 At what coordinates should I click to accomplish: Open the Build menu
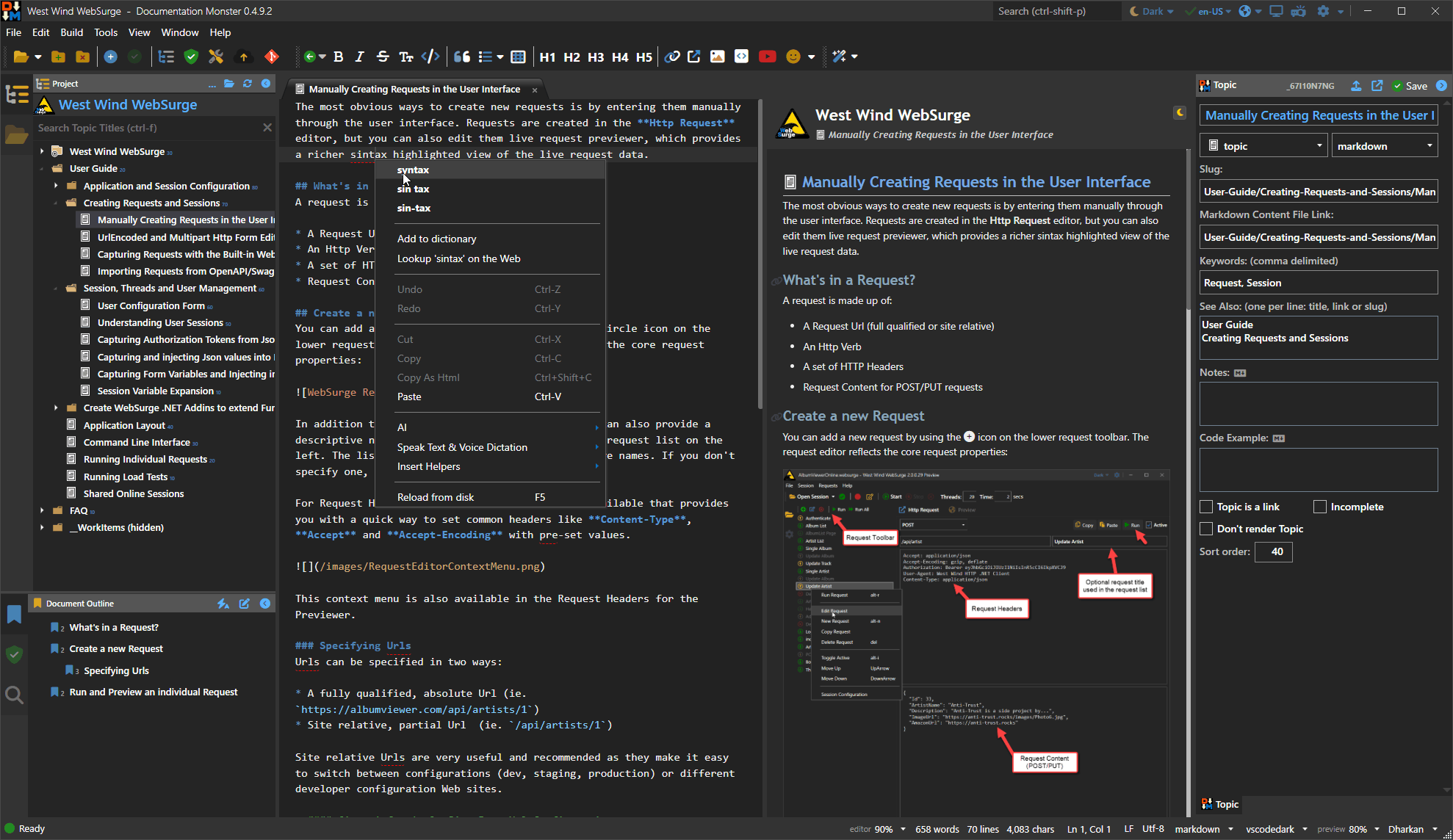71,32
